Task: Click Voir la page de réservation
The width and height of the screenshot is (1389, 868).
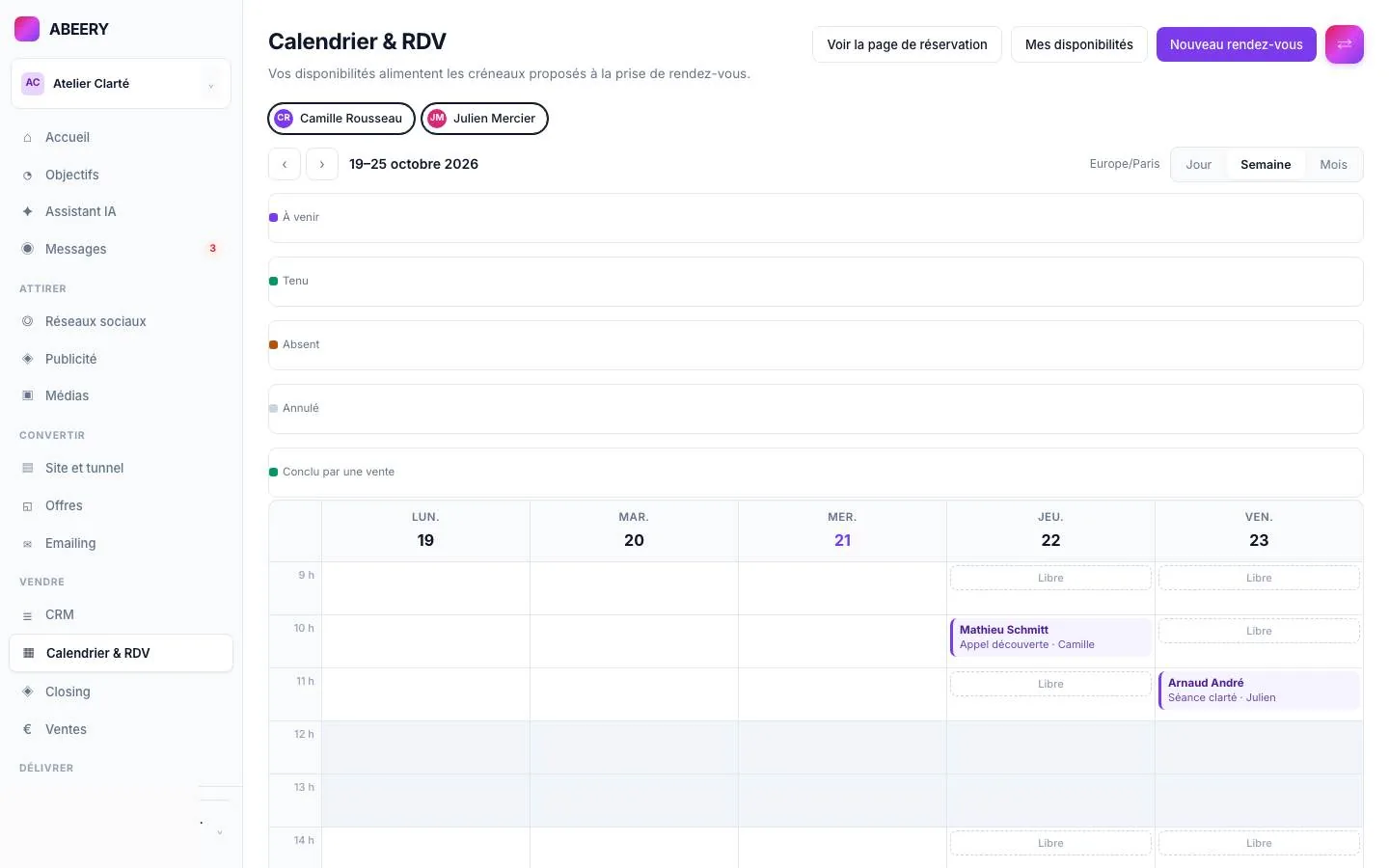Action: [x=907, y=44]
